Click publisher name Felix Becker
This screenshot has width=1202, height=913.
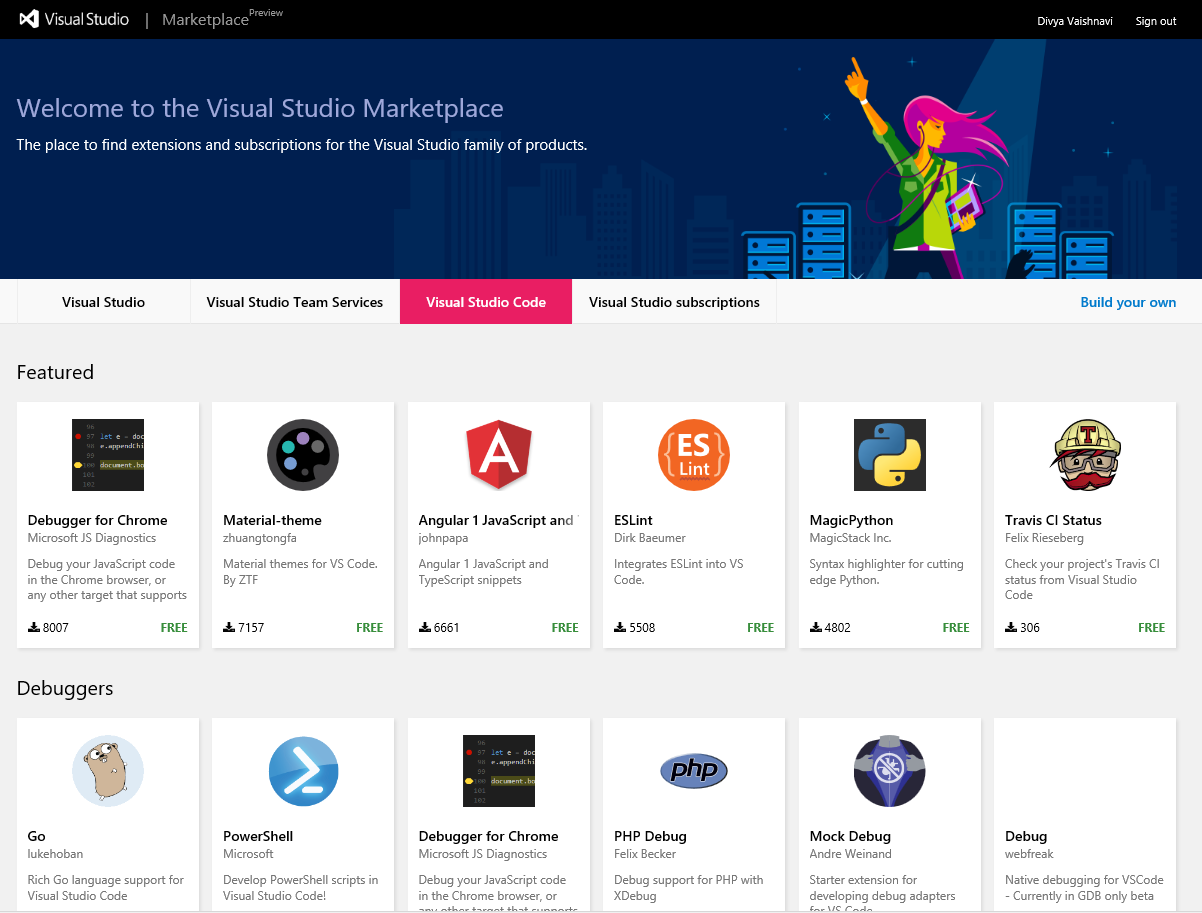tap(645, 854)
